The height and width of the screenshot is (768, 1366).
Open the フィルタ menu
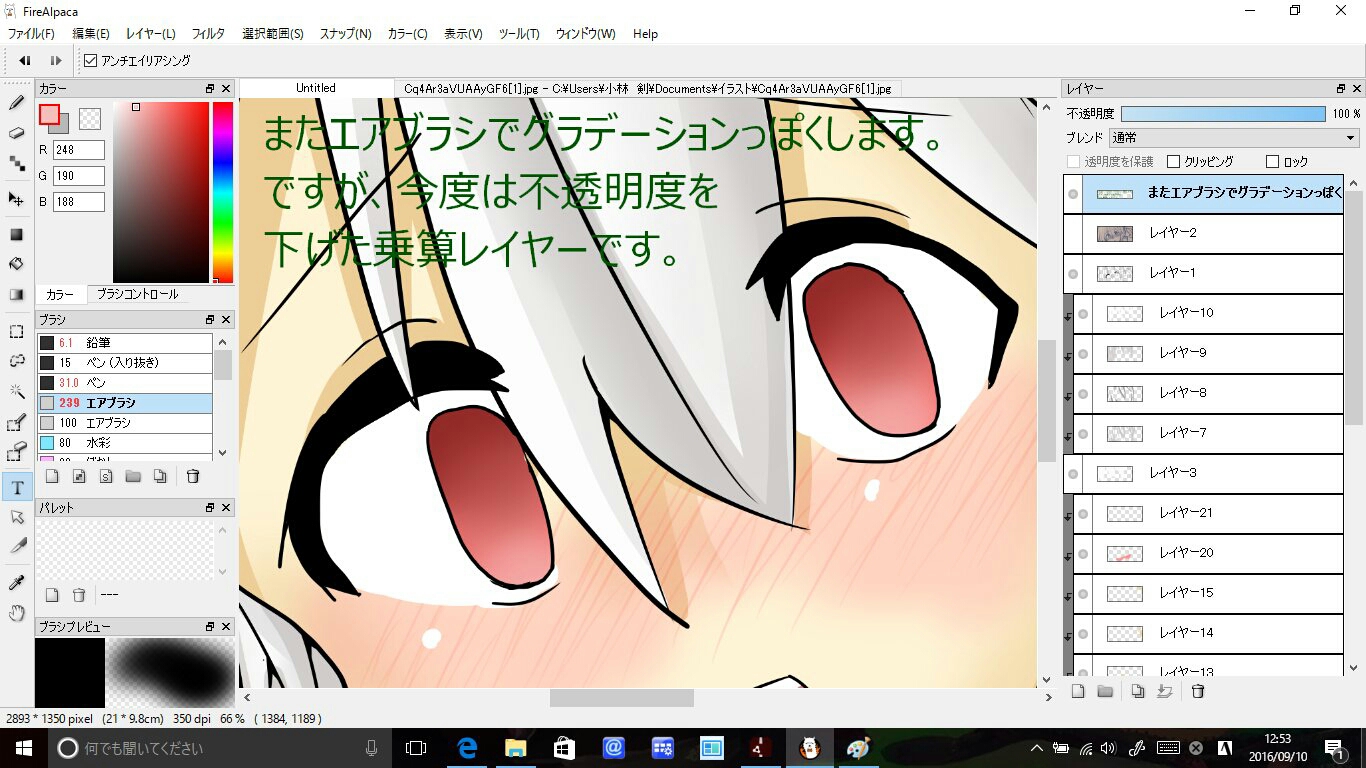click(208, 34)
